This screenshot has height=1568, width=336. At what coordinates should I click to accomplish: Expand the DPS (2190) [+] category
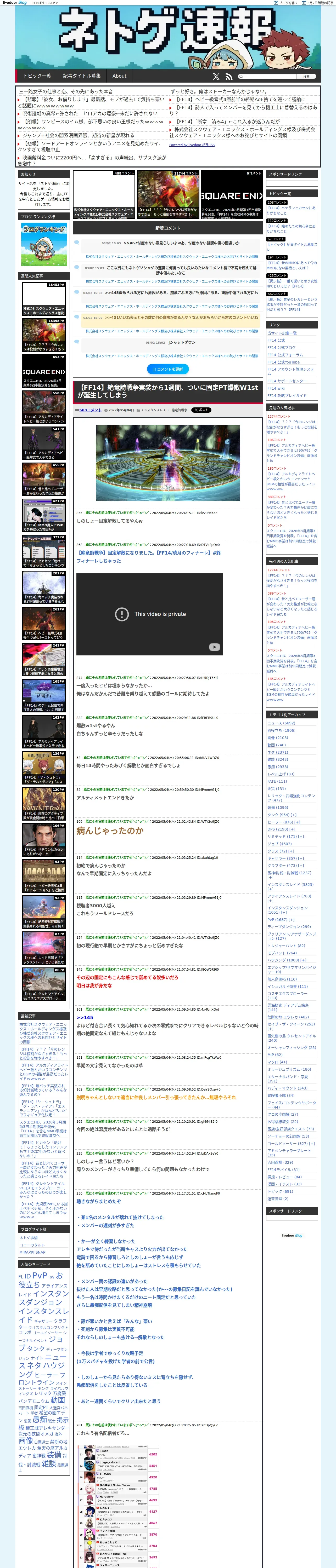[x=281, y=829]
